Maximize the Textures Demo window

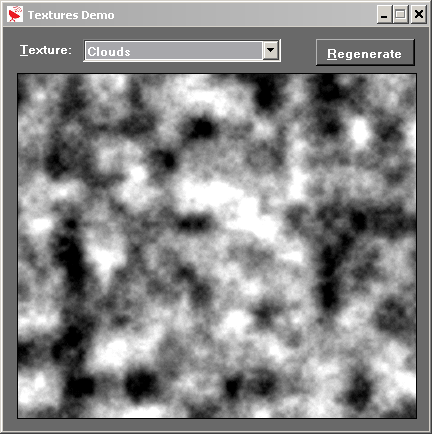point(400,15)
